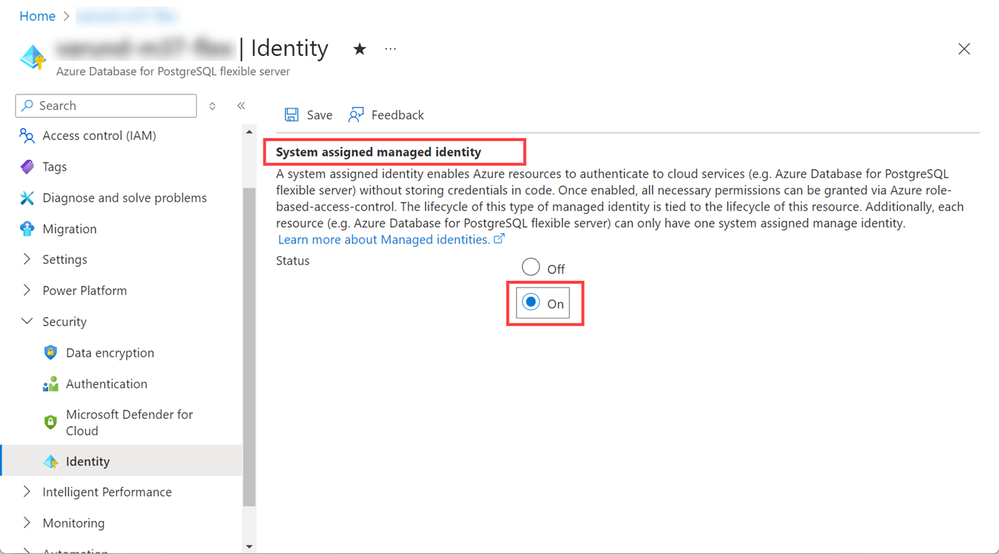The height and width of the screenshot is (554, 999).
Task: Close the Identity blade
Action: pos(964,49)
